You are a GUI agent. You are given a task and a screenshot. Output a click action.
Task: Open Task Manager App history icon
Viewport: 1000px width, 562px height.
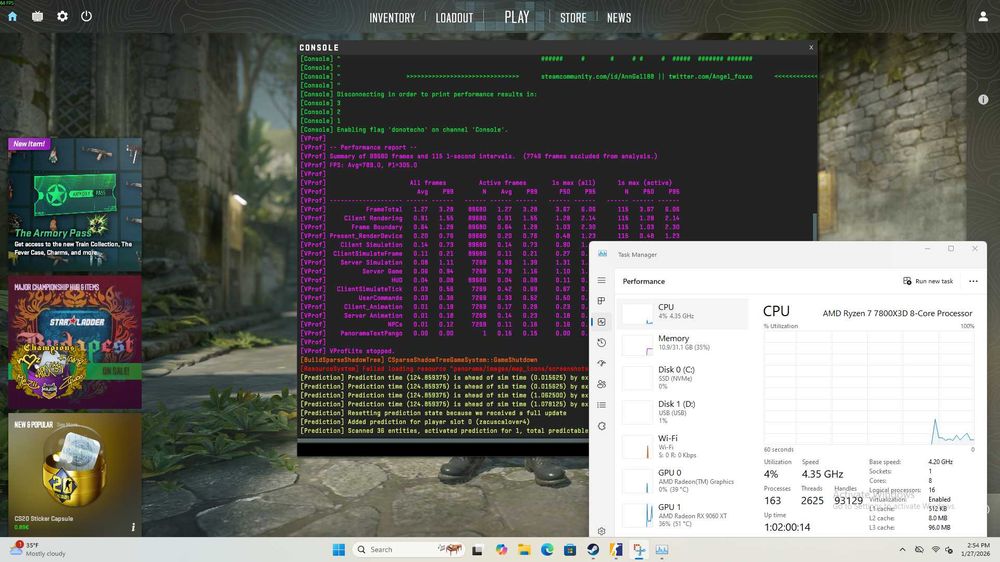601,343
